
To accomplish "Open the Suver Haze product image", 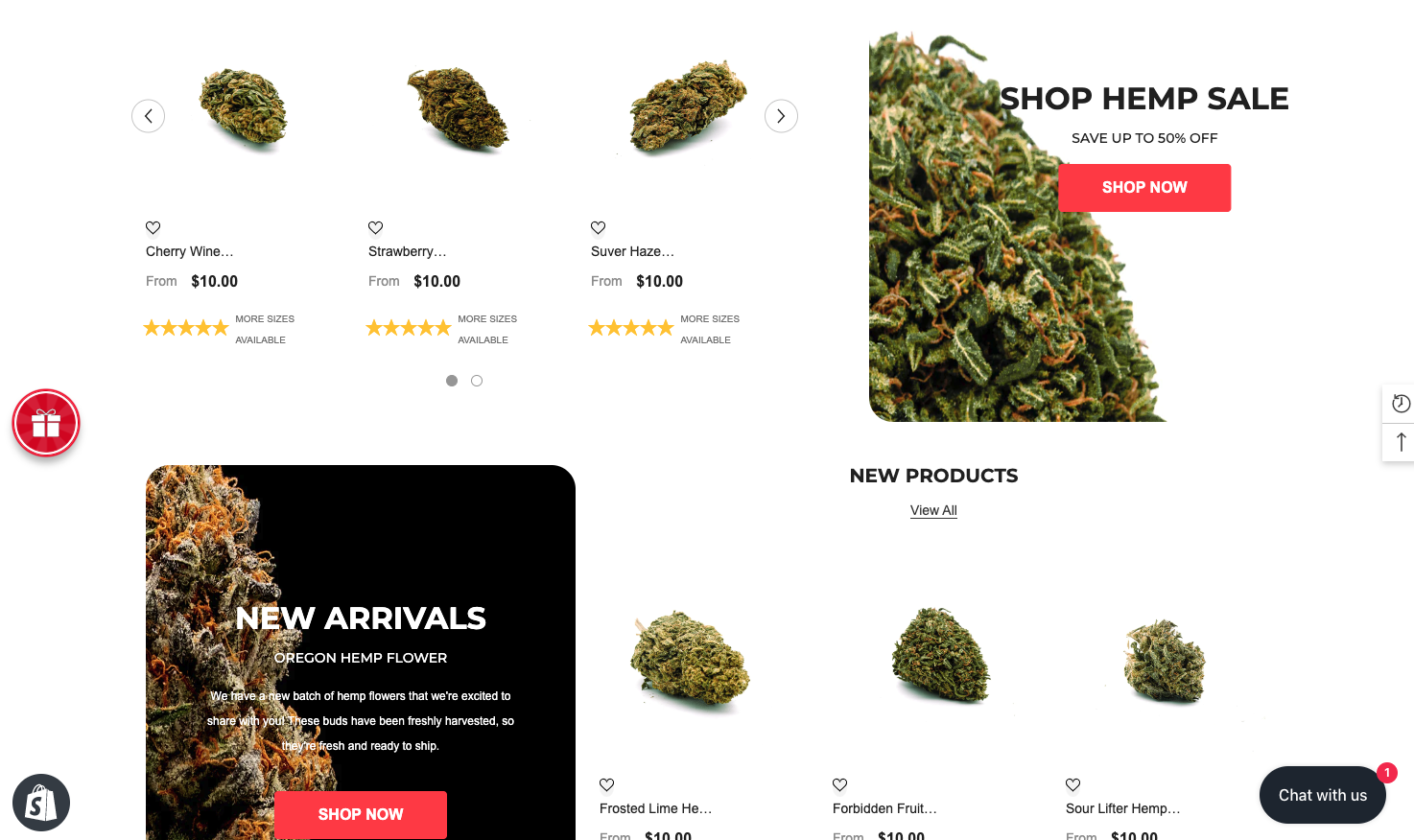I will (x=687, y=109).
